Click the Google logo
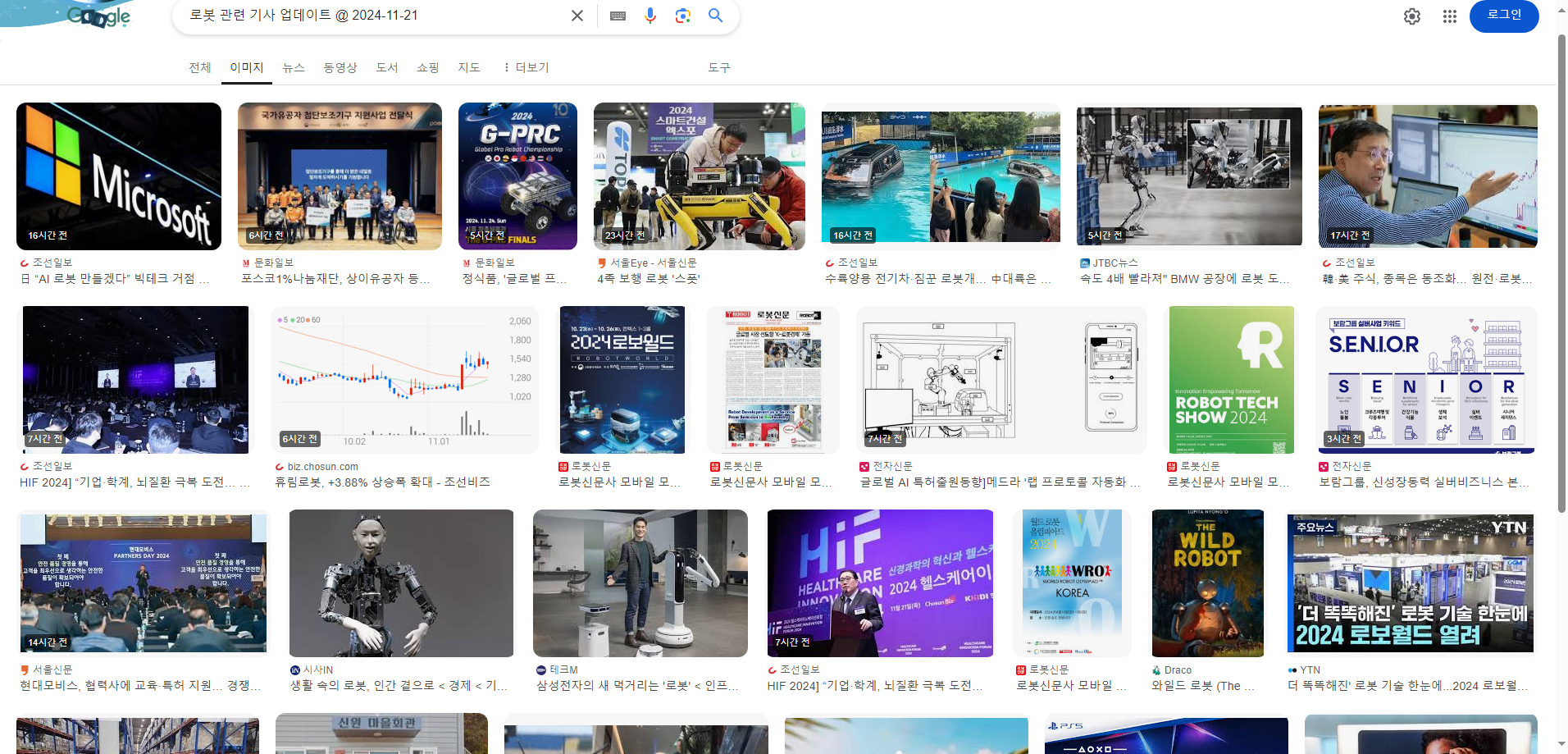This screenshot has width=1568, height=754. pyautogui.click(x=98, y=16)
